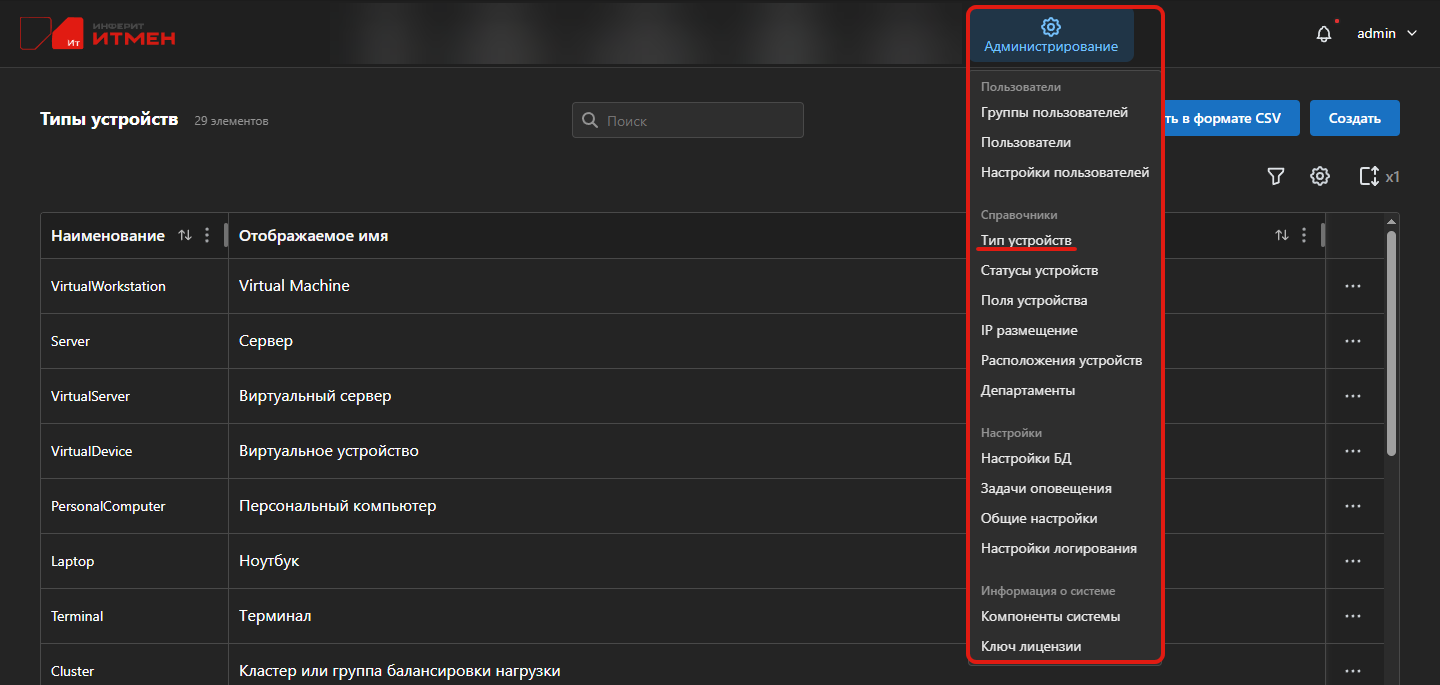This screenshot has width=1440, height=685.
Task: Open table column settings gear
Action: (x=1320, y=176)
